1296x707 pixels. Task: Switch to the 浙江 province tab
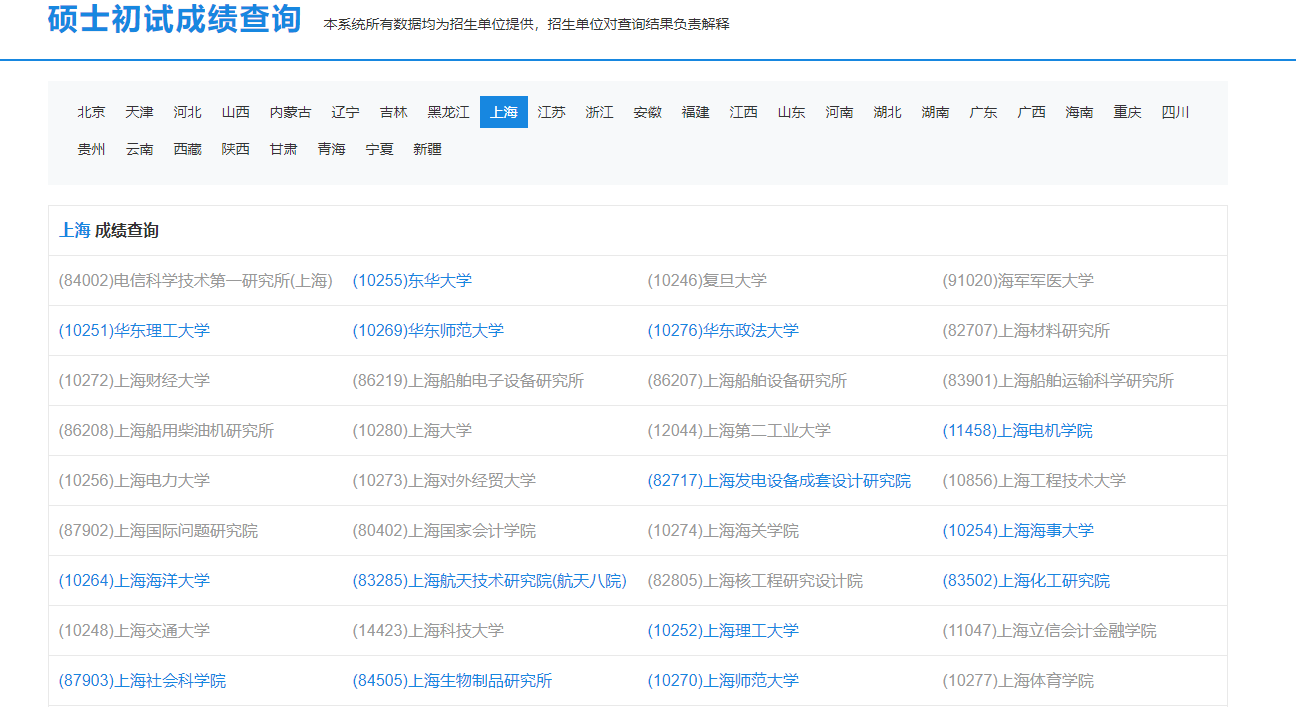(x=599, y=112)
